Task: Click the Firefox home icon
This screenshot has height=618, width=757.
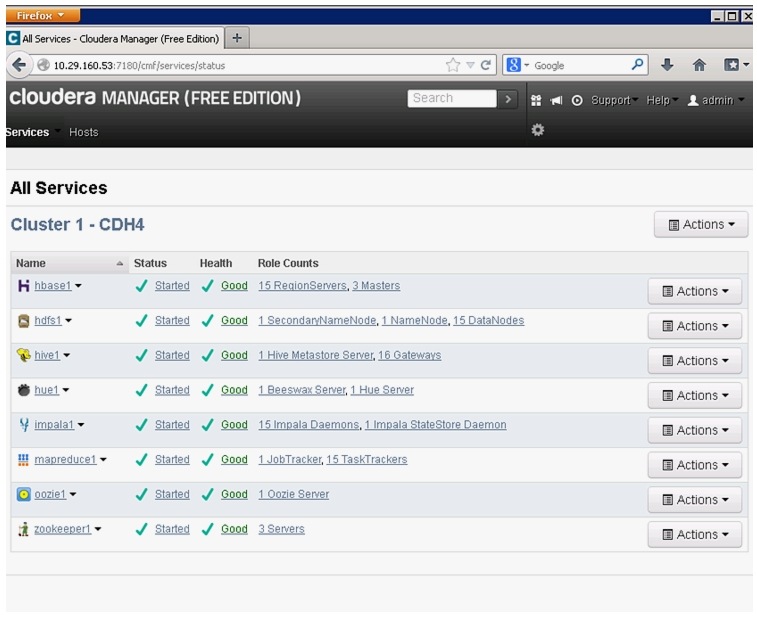Action: (699, 65)
